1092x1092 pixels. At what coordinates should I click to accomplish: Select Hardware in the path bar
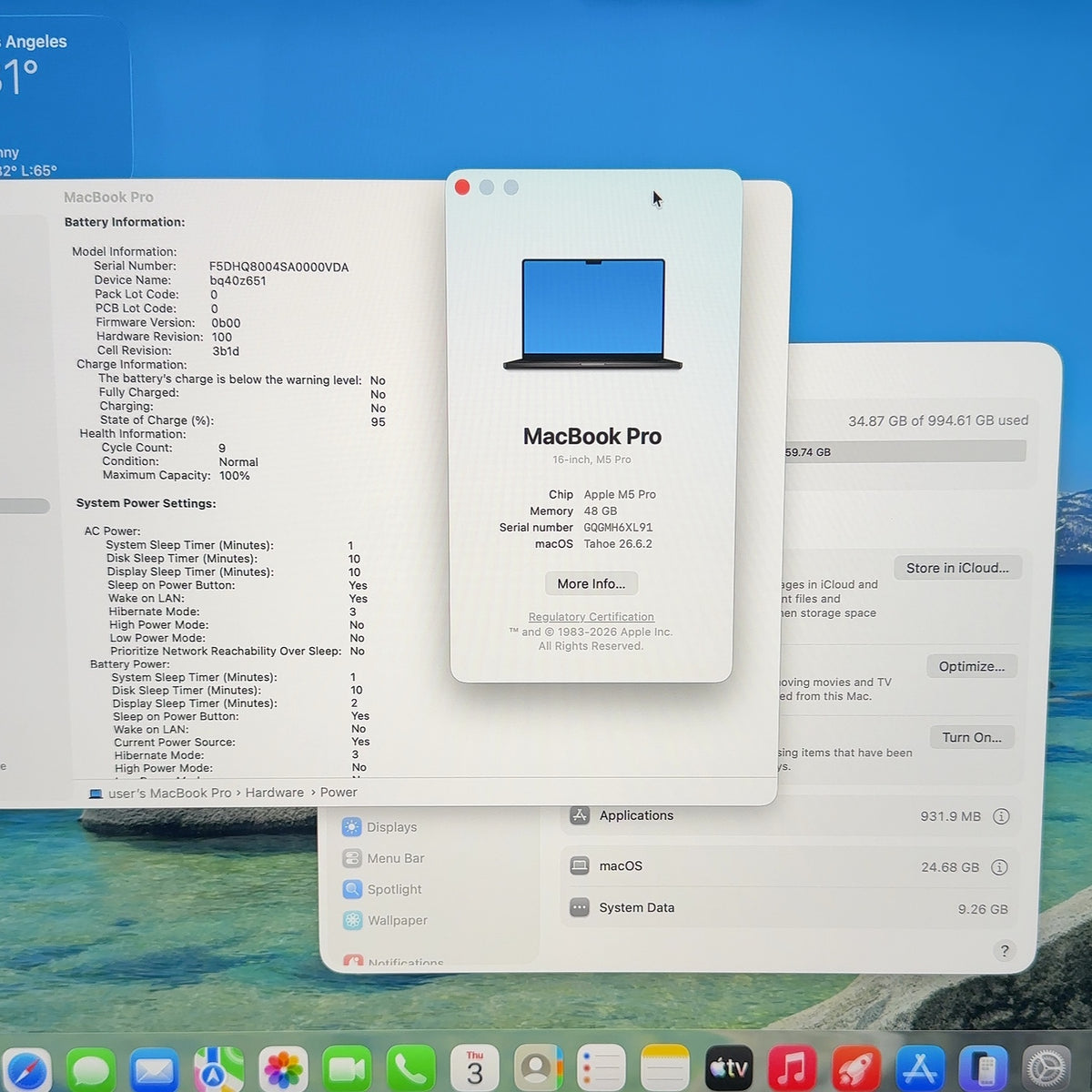click(275, 793)
